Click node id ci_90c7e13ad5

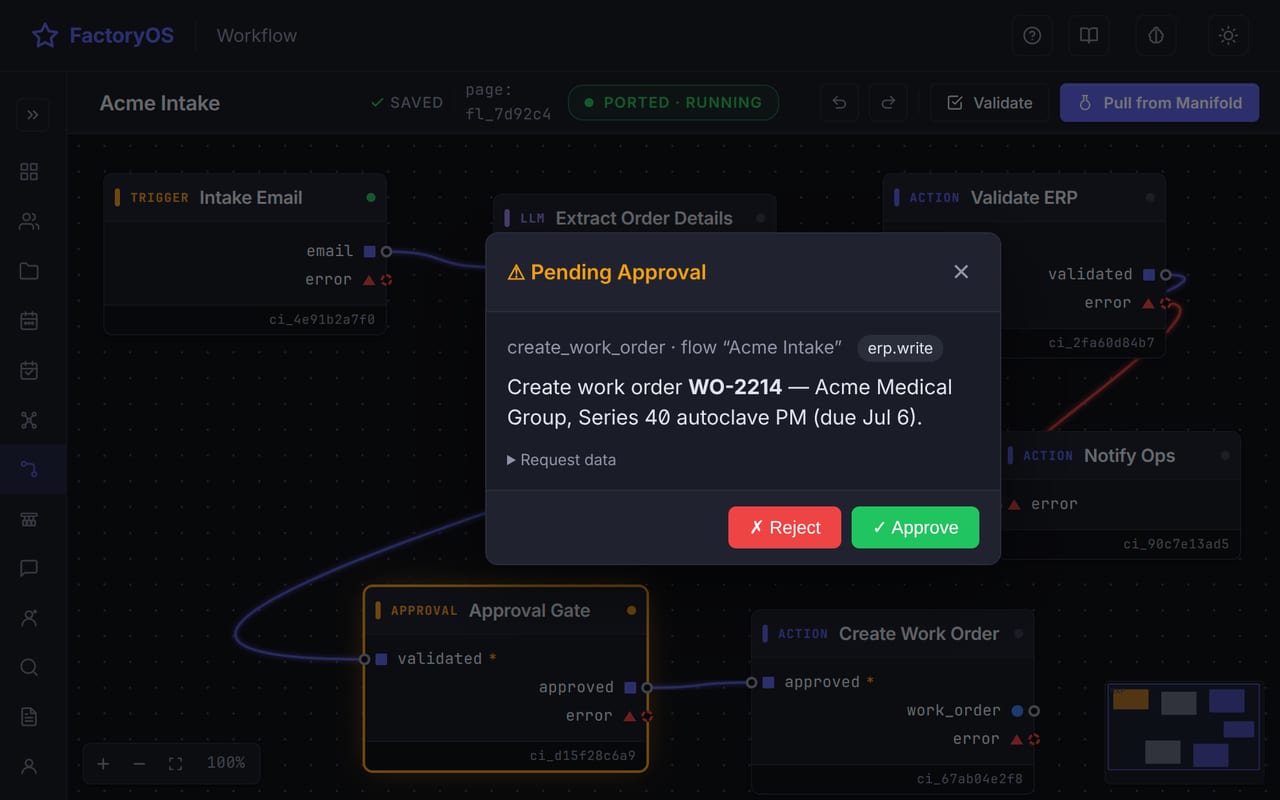coord(1176,545)
